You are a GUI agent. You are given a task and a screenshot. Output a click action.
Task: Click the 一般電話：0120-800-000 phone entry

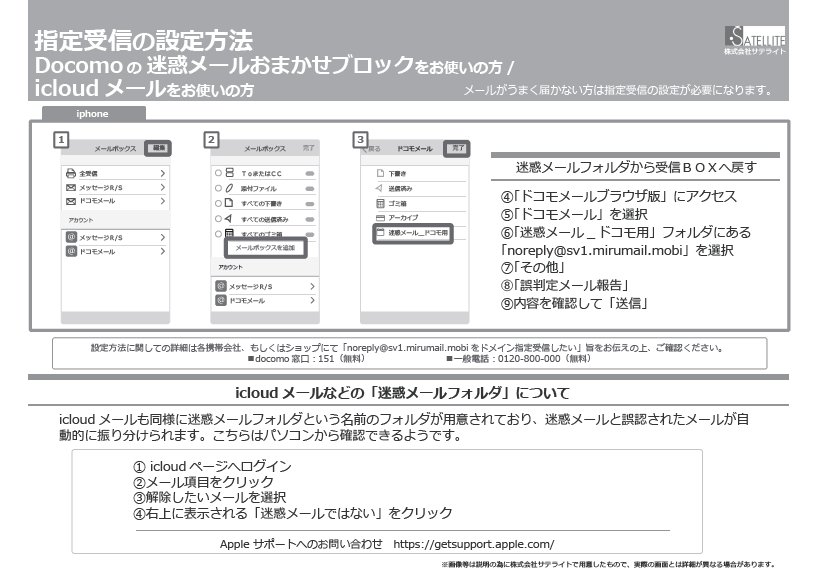pyautogui.click(x=519, y=359)
